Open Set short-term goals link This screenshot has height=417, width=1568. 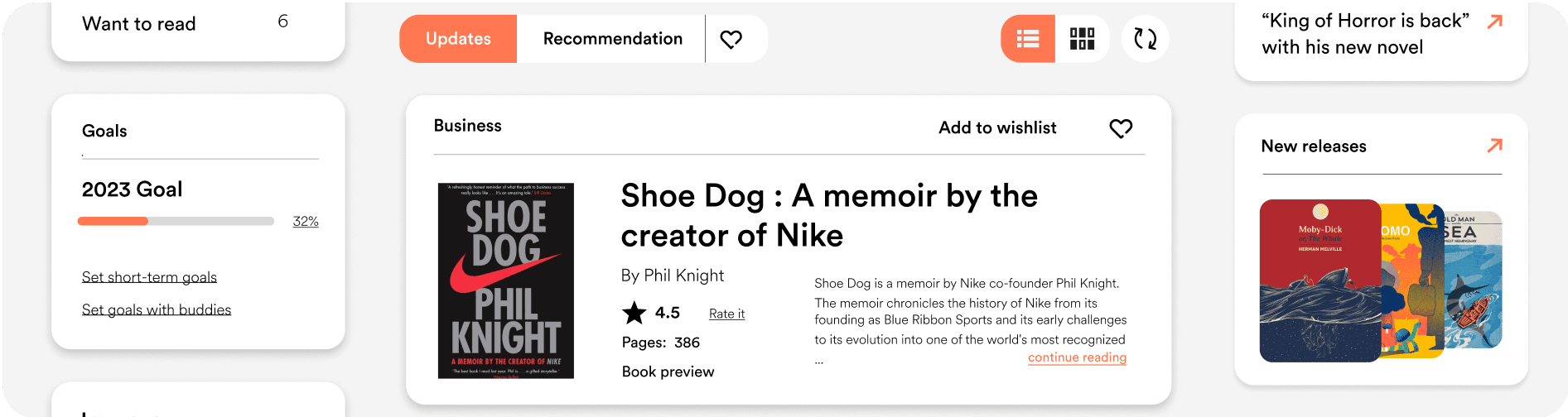click(x=149, y=277)
